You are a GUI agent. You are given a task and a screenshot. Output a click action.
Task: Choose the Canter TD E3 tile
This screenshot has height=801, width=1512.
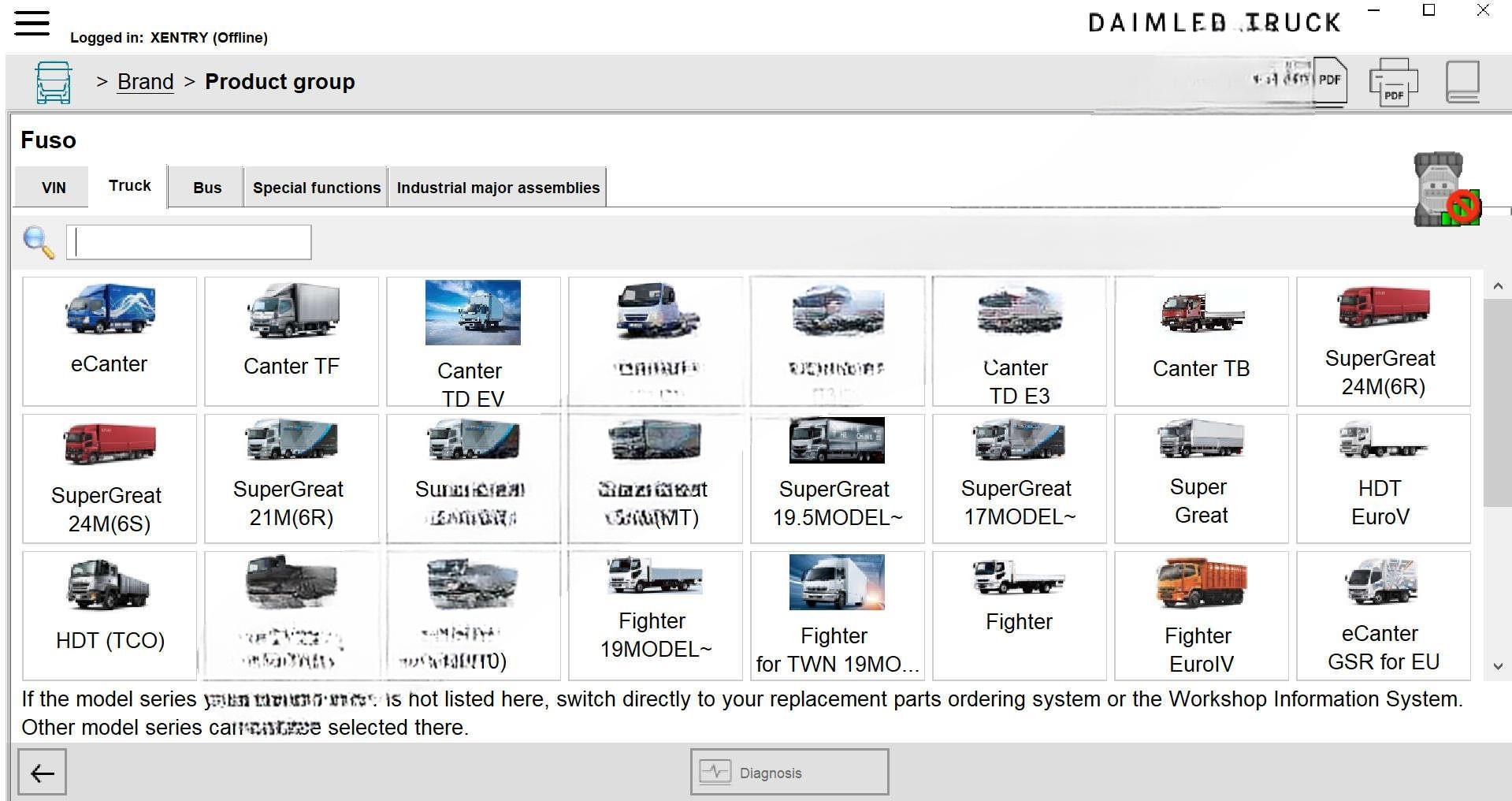1020,341
